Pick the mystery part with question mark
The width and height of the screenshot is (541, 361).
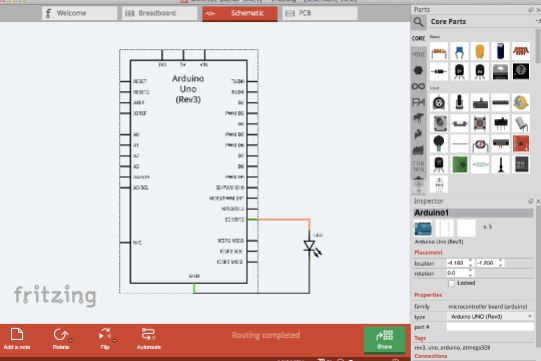click(521, 71)
